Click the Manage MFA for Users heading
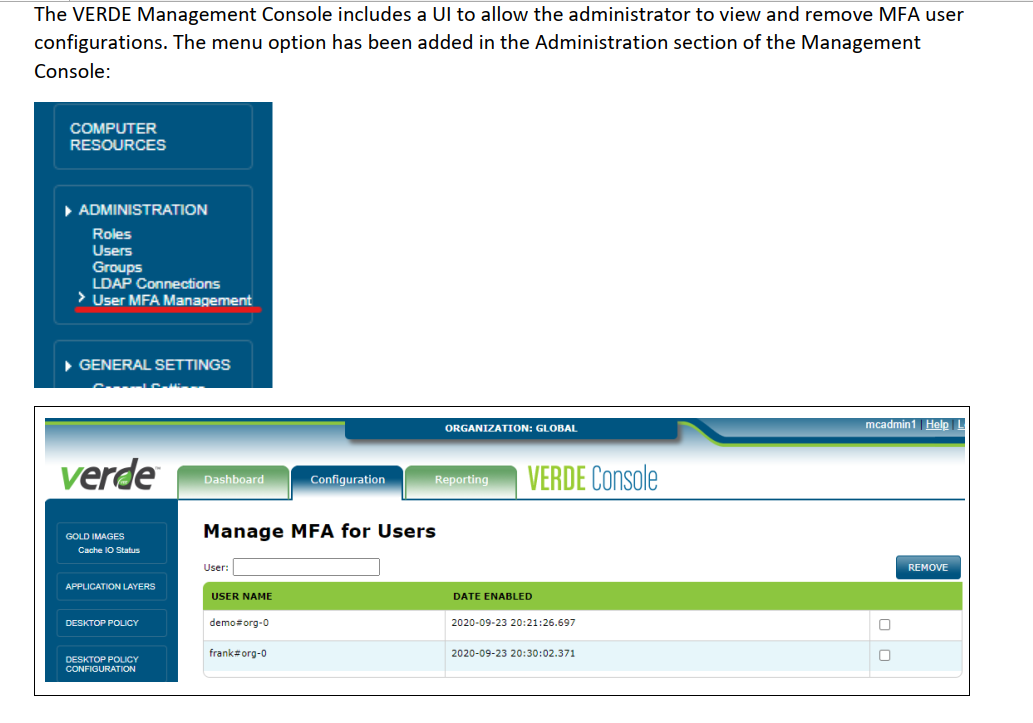Image resolution: width=1033 pixels, height=723 pixels. click(x=320, y=531)
